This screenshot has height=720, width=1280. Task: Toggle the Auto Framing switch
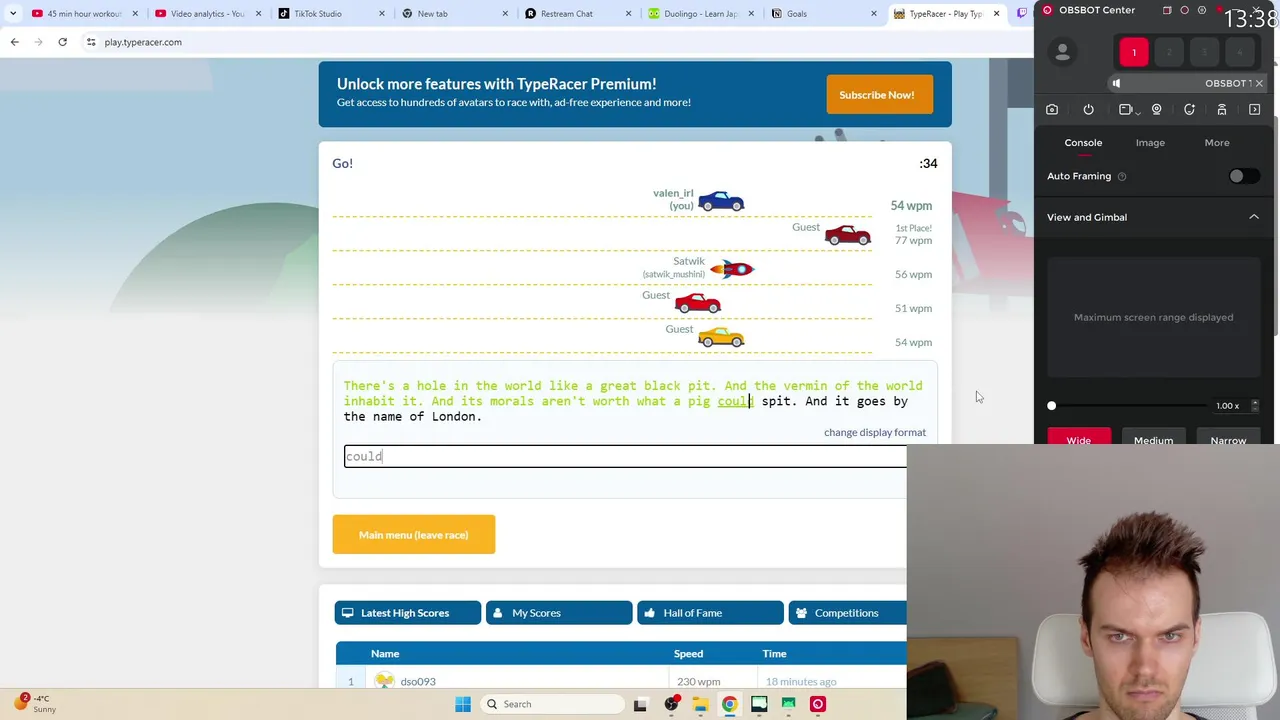pos(1243,176)
